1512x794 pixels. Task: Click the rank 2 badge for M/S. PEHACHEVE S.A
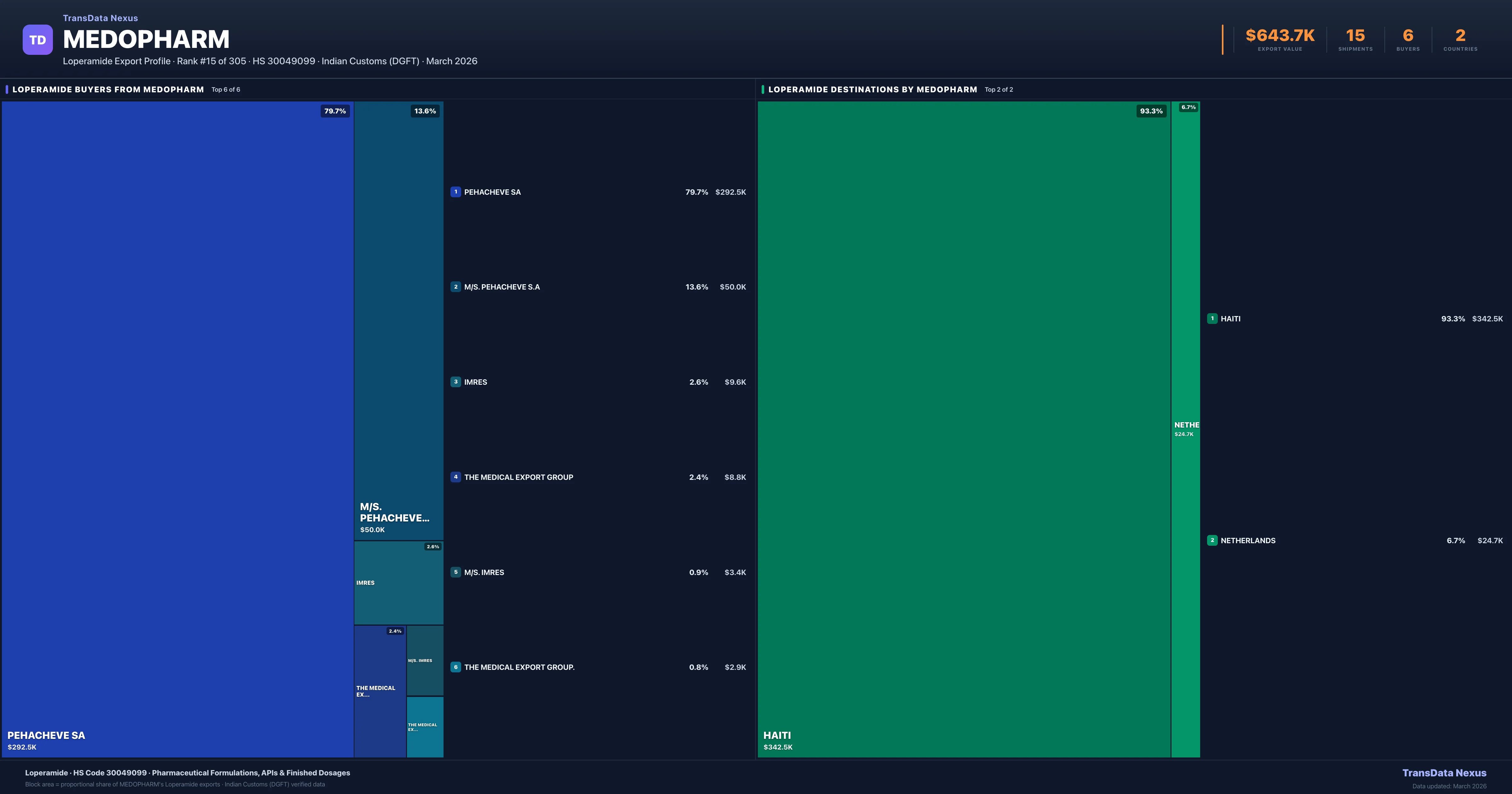[456, 287]
